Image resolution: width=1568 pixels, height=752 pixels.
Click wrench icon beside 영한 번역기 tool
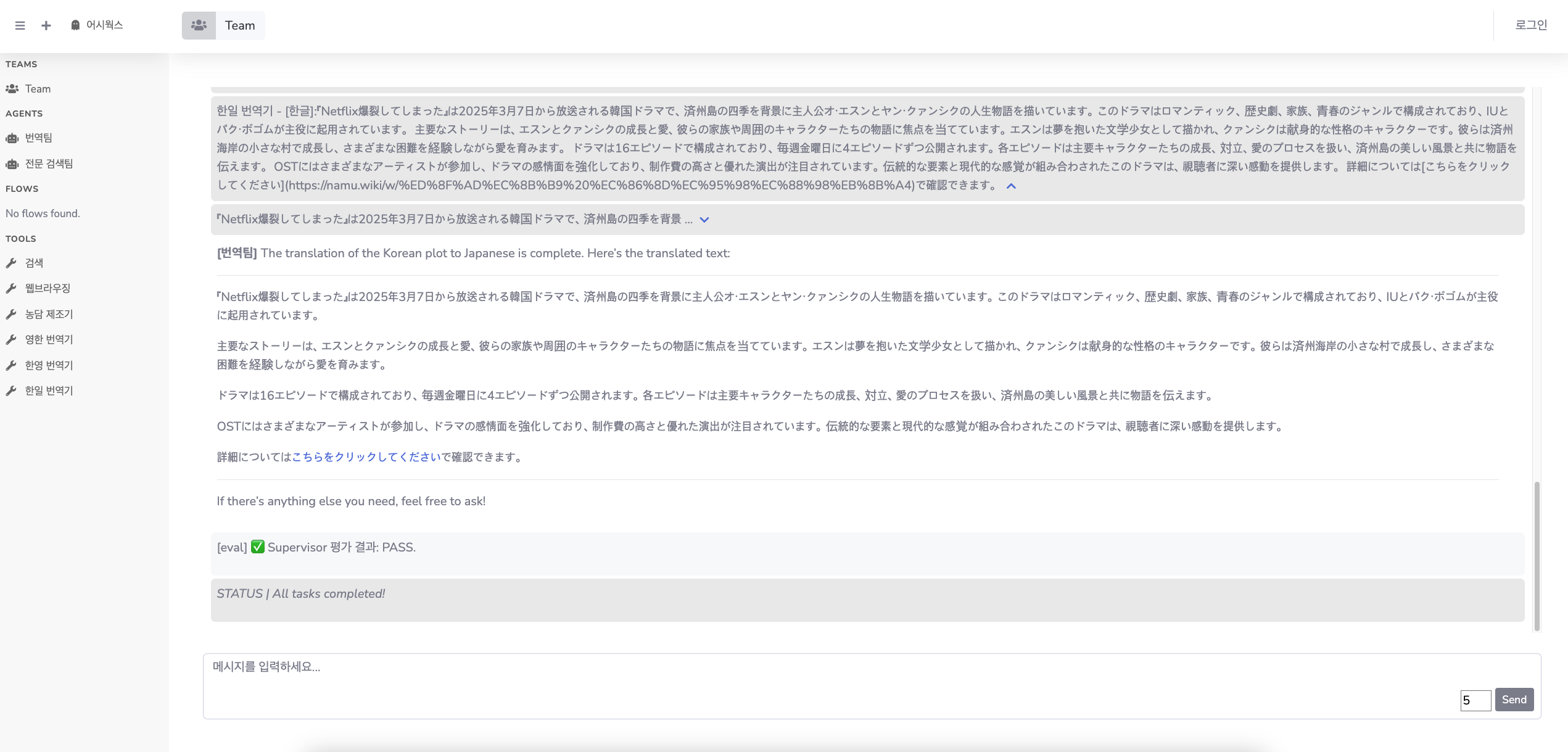tap(11, 340)
